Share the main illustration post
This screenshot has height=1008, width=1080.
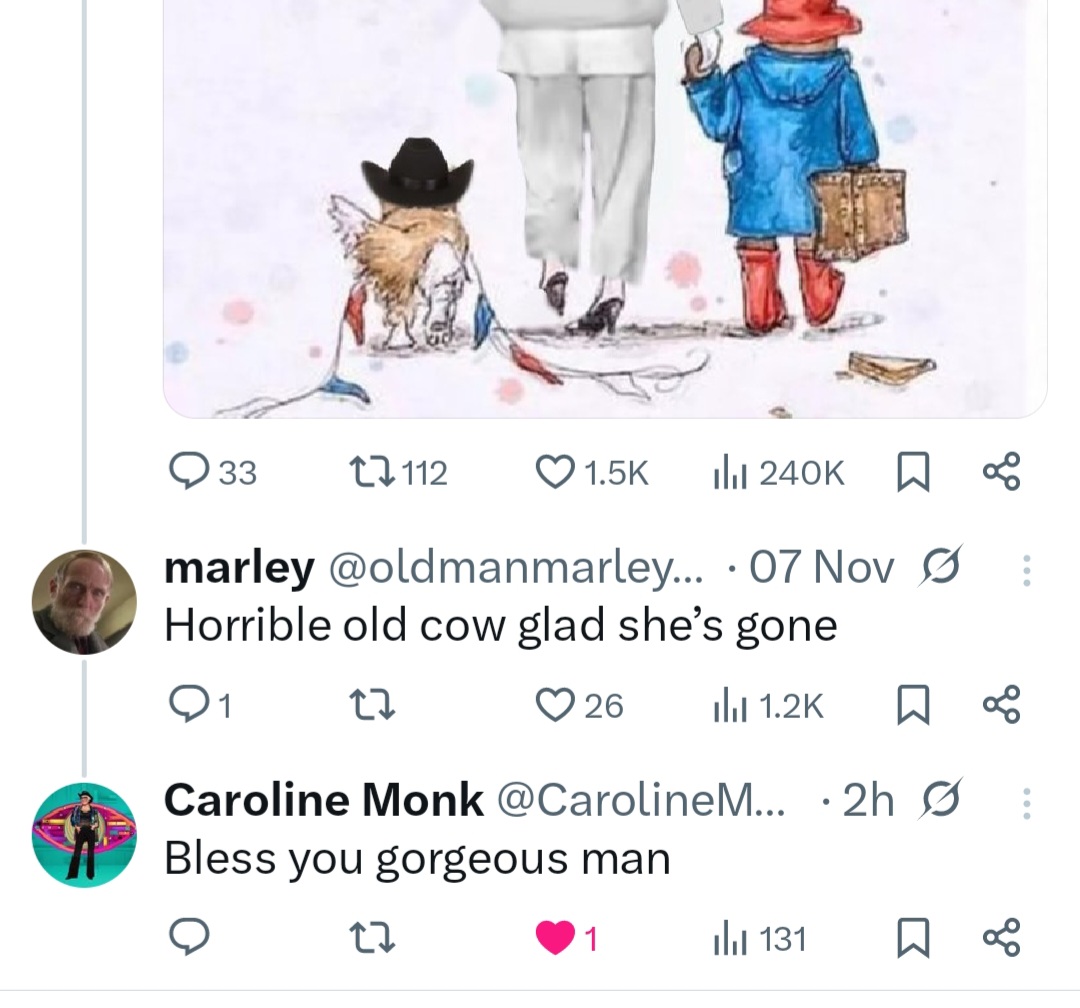coord(1001,472)
